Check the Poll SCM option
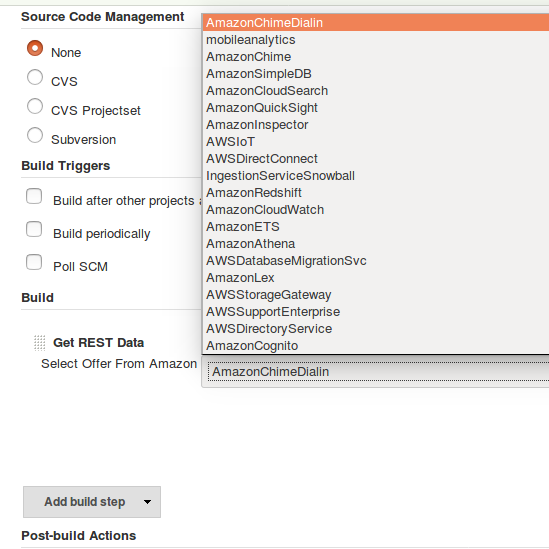549x549 pixels. [x=34, y=262]
